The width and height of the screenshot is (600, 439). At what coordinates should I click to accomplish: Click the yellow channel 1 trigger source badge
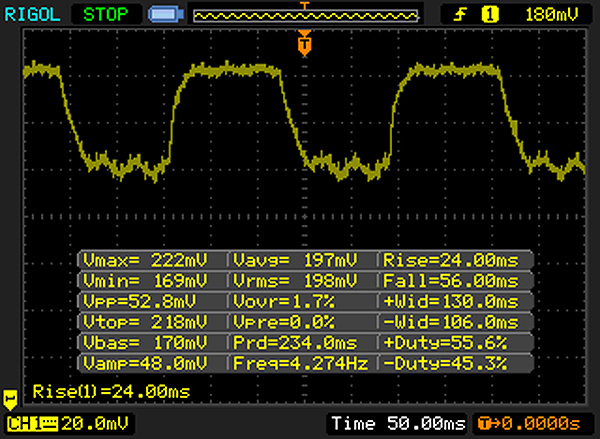[490, 15]
